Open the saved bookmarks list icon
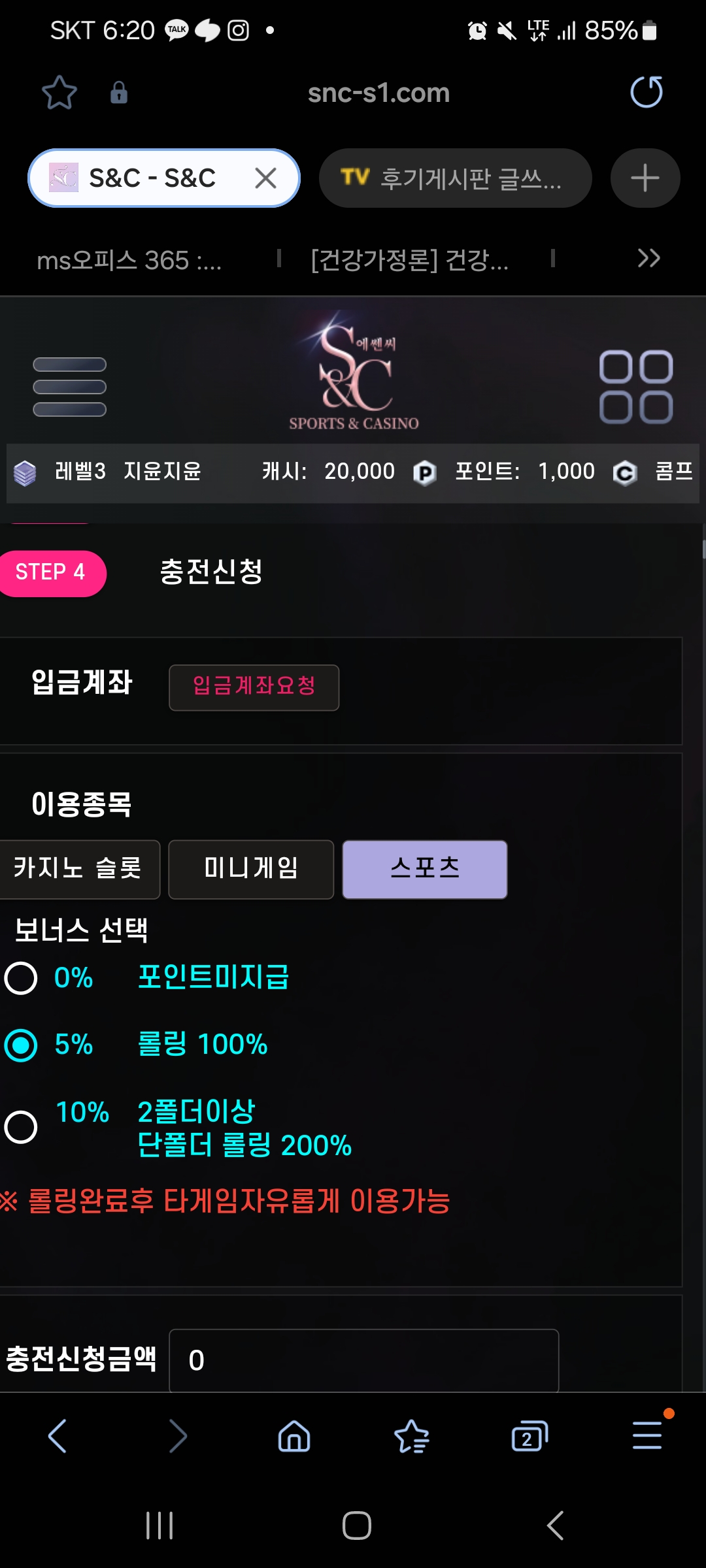Viewport: 706px width, 1568px height. point(412,1436)
